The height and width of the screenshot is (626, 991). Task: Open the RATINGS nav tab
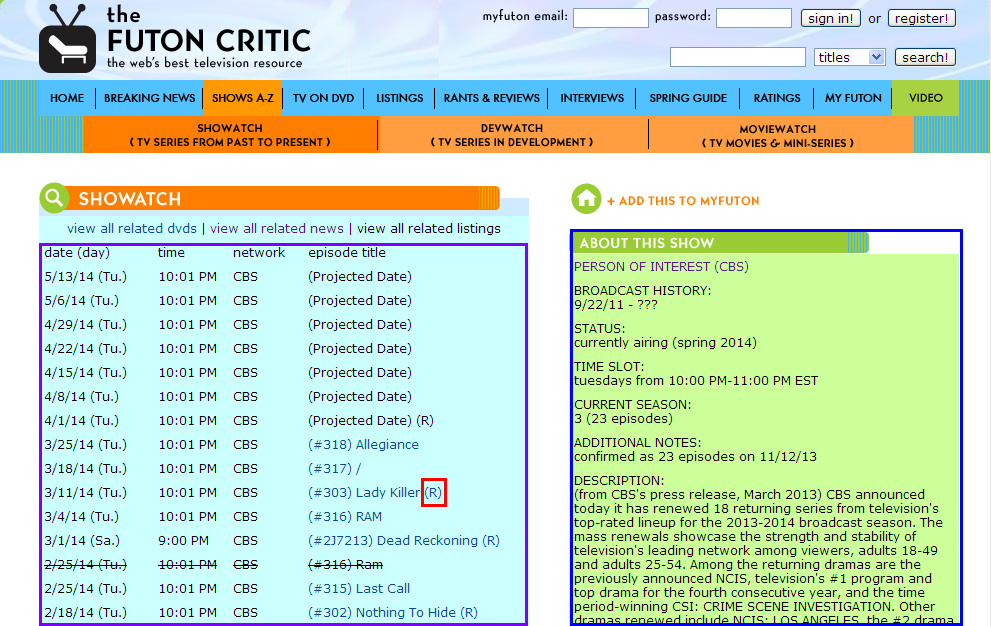coord(777,98)
